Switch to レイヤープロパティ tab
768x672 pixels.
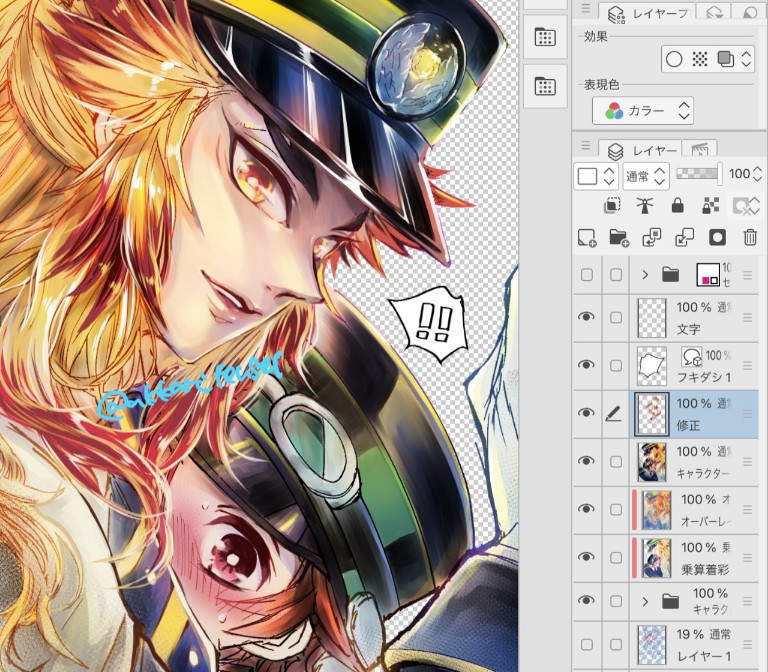[x=648, y=13]
